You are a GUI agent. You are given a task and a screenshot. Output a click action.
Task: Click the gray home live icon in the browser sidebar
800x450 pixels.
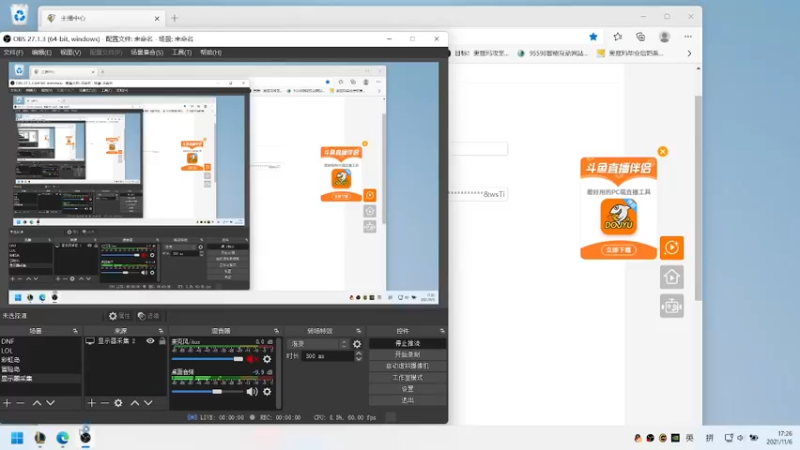(671, 277)
